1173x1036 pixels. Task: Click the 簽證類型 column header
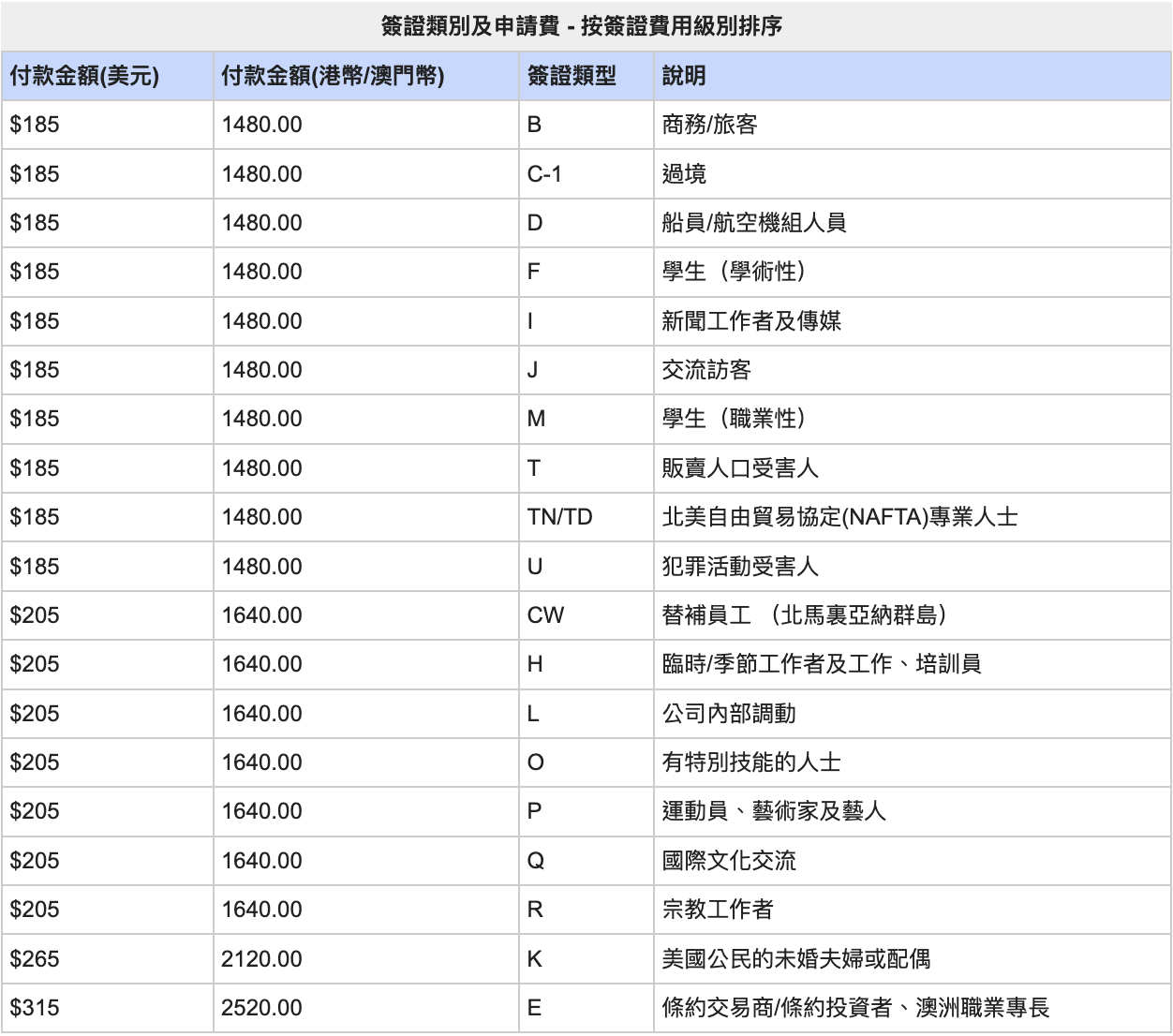click(572, 76)
